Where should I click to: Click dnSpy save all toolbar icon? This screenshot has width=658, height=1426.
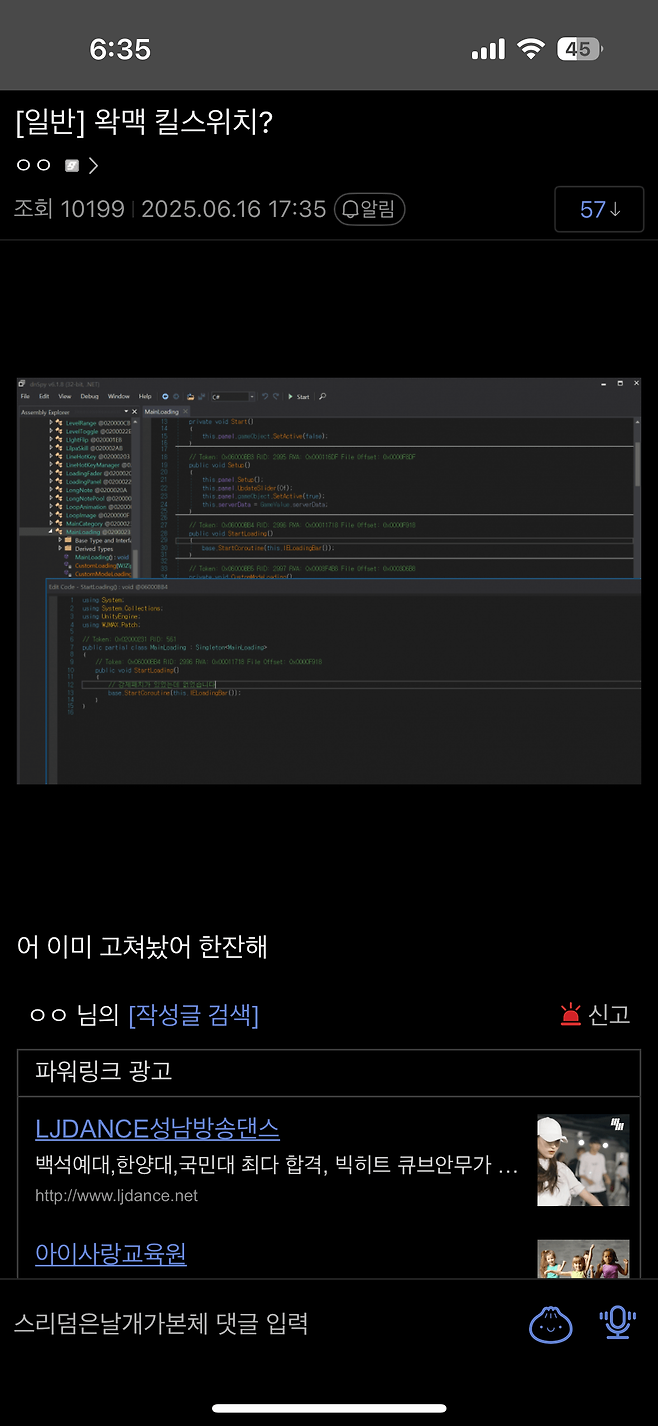click(201, 396)
